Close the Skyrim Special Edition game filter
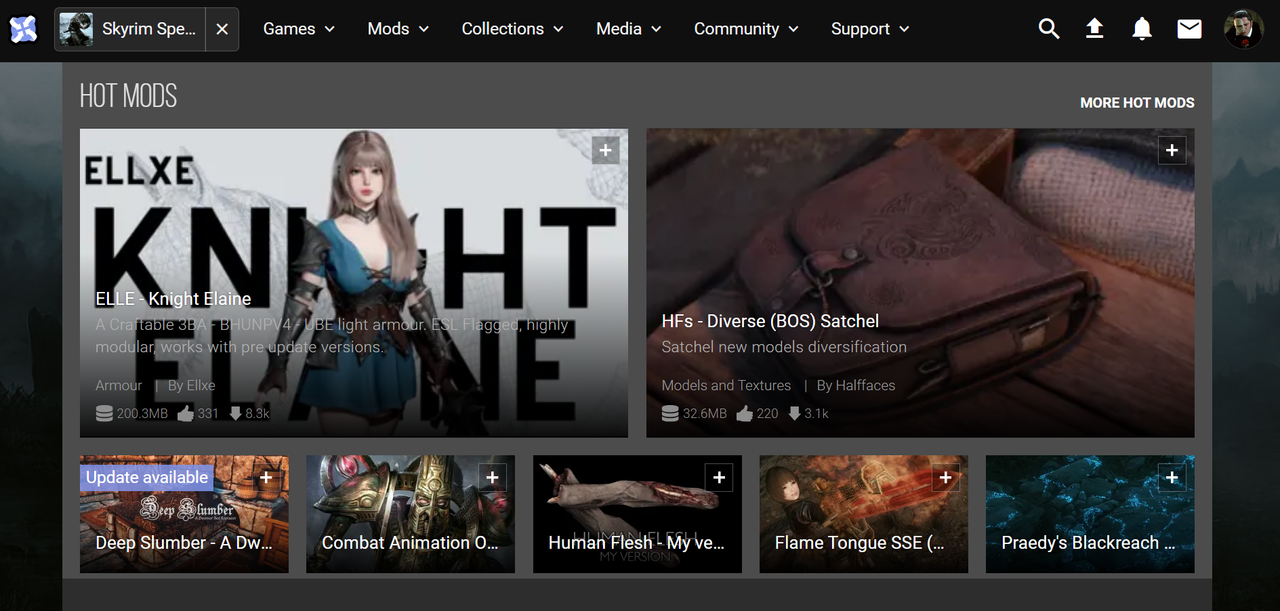 (x=222, y=30)
